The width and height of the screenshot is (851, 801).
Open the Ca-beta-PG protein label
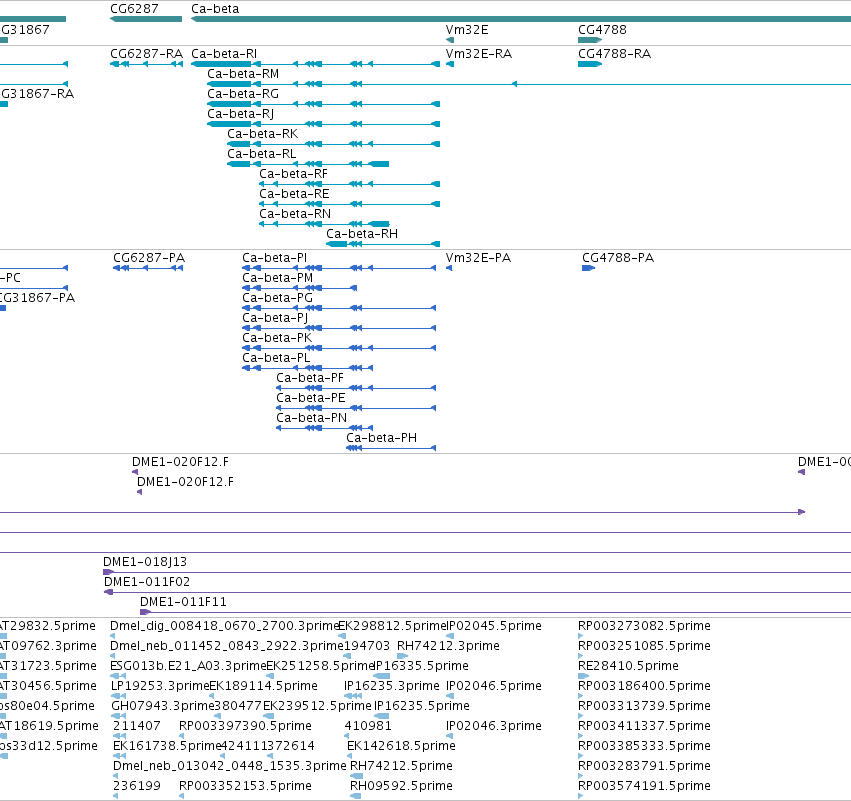(277, 298)
